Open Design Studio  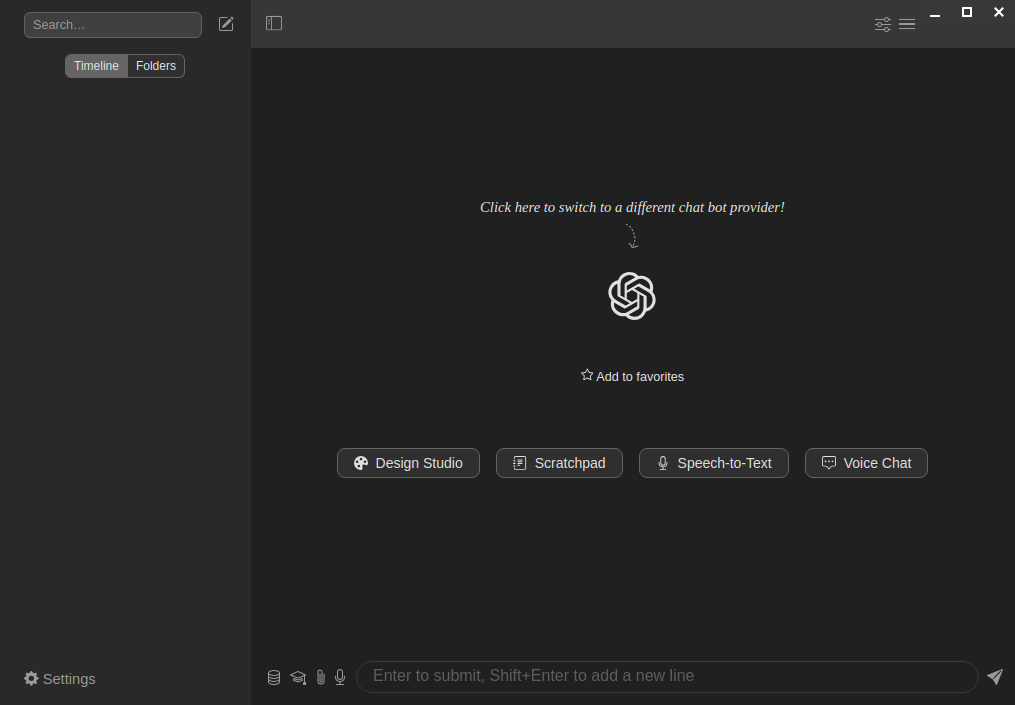pyautogui.click(x=408, y=463)
